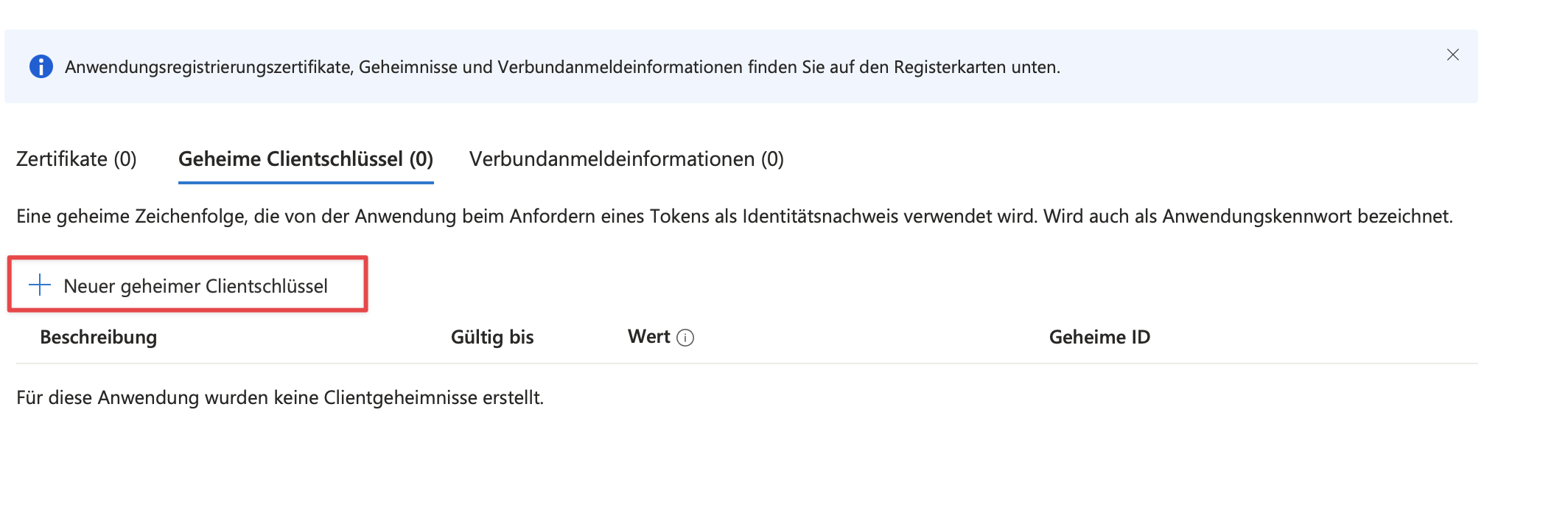Click the blue info icon in banner

point(41,66)
